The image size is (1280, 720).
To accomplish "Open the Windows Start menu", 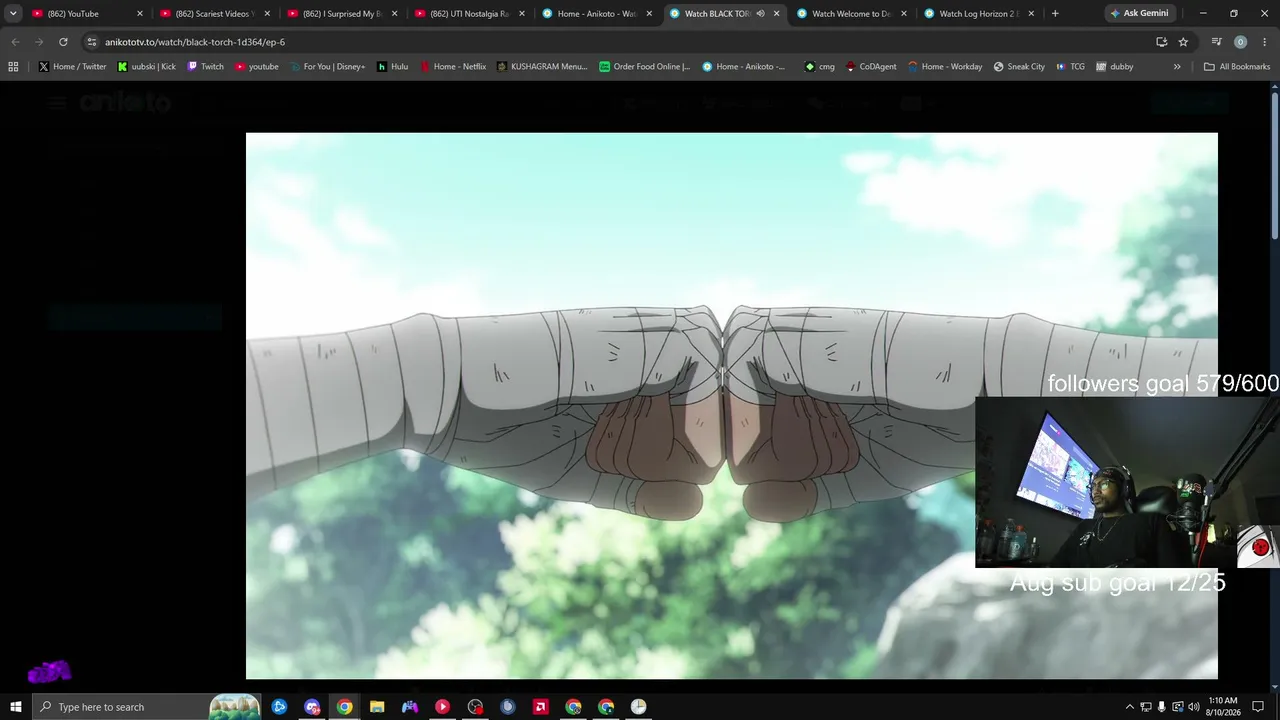I will 16,707.
